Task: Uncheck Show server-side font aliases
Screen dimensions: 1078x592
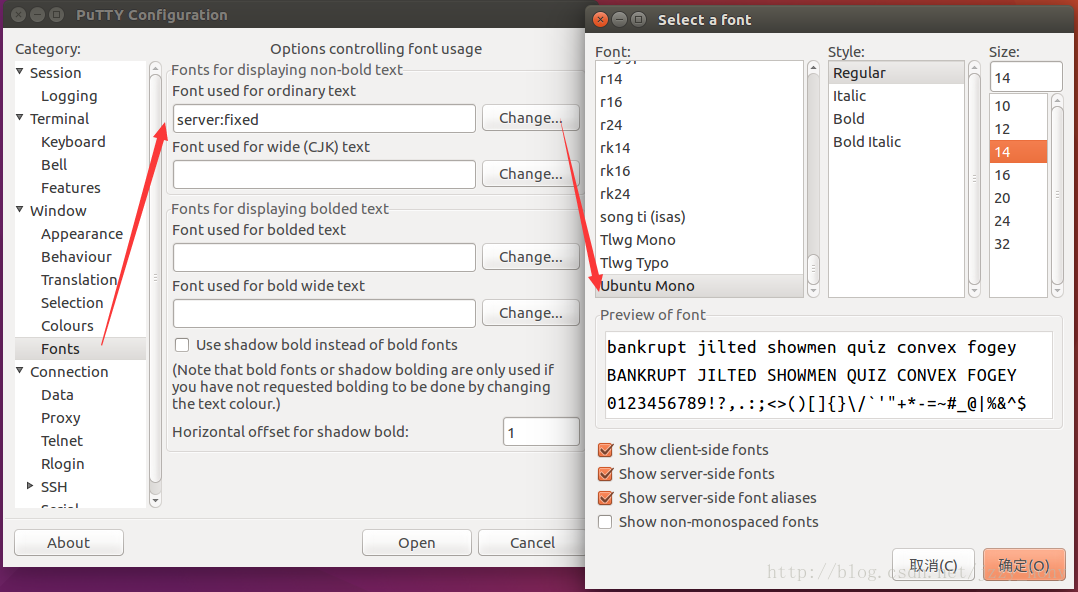Action: (x=605, y=498)
